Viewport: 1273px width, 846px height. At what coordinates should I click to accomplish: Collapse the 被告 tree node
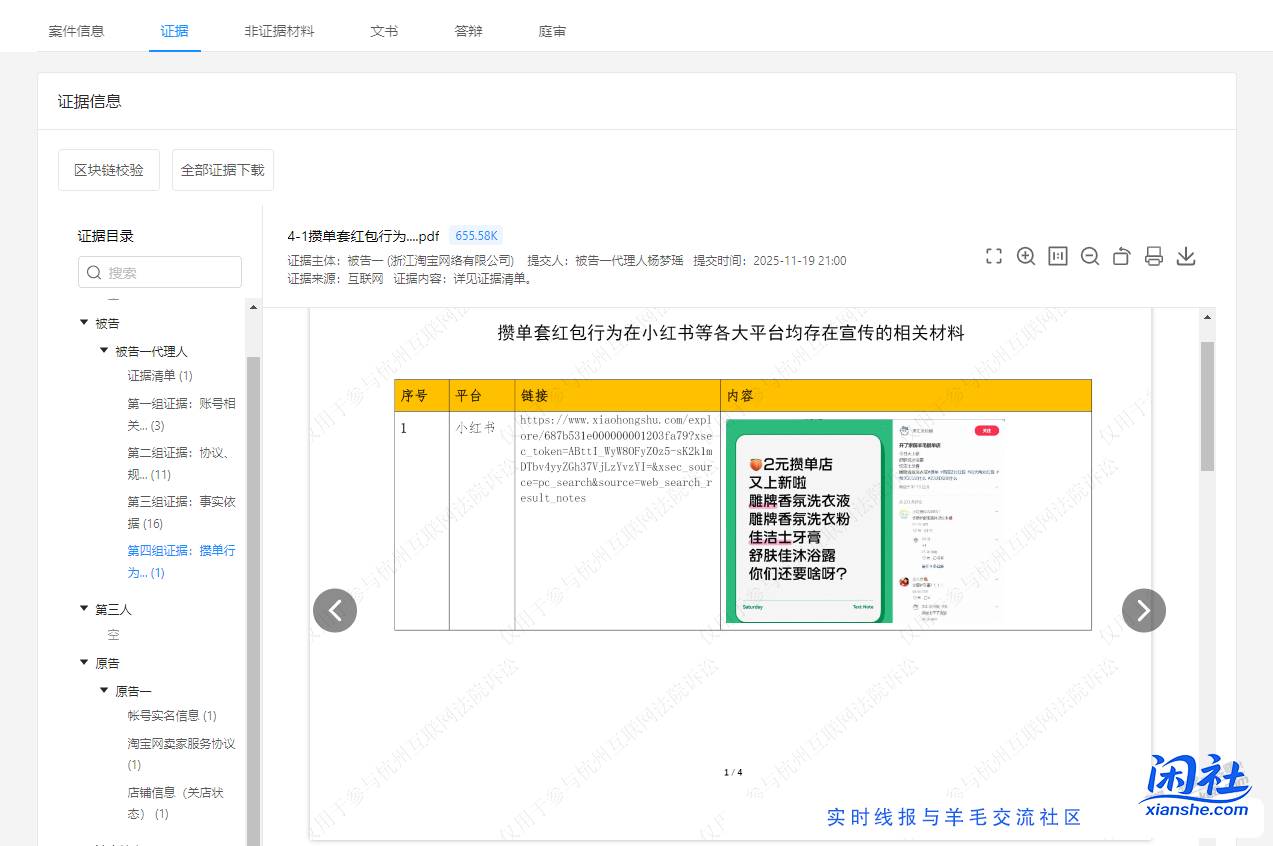pyautogui.click(x=84, y=322)
